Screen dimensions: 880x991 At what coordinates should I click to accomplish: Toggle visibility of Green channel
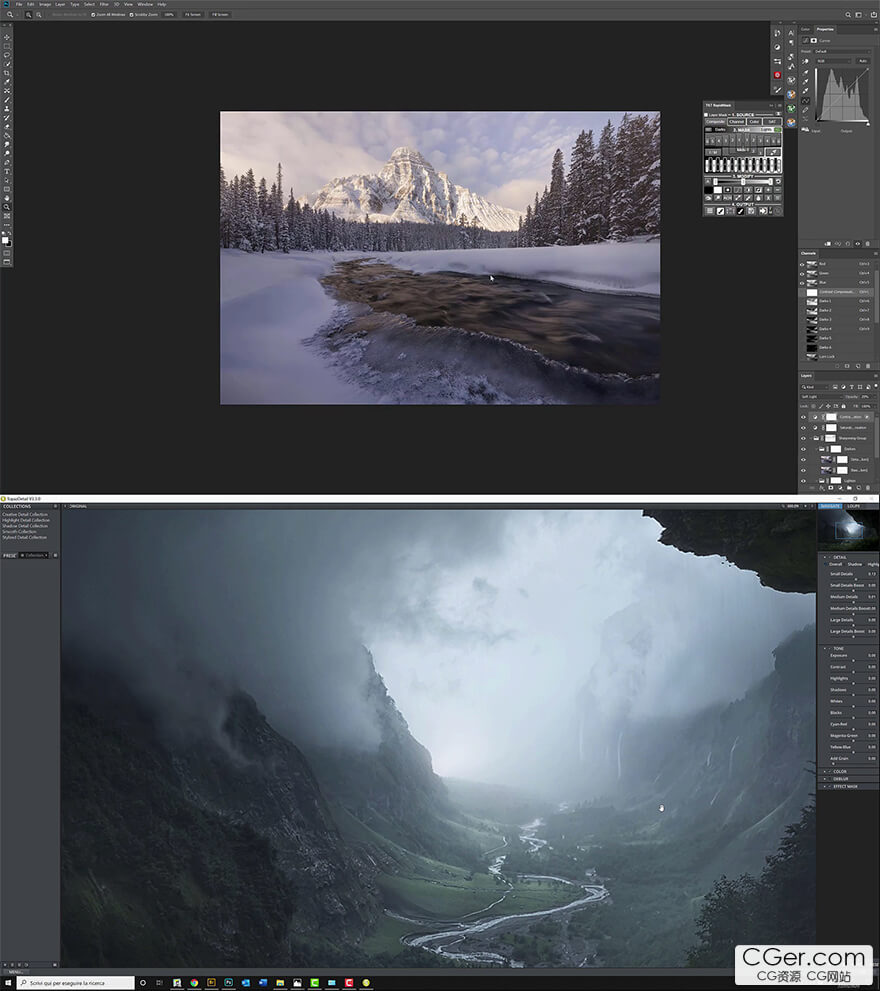click(x=802, y=274)
